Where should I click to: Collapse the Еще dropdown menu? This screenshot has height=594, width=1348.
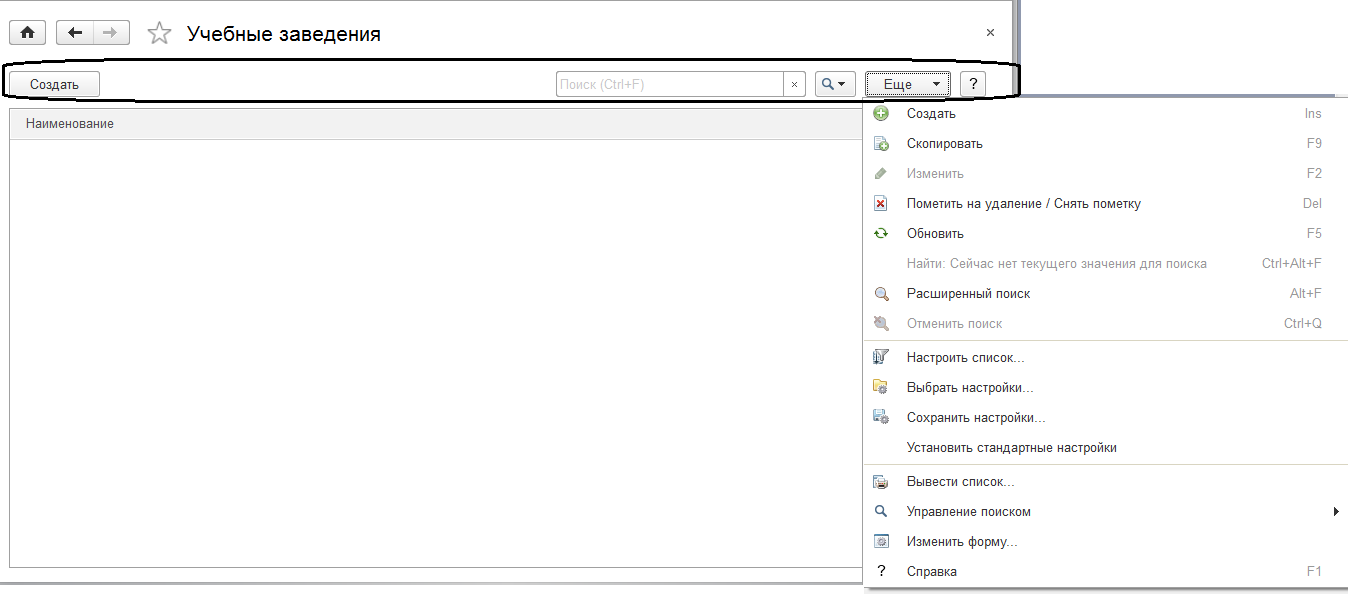coord(908,84)
